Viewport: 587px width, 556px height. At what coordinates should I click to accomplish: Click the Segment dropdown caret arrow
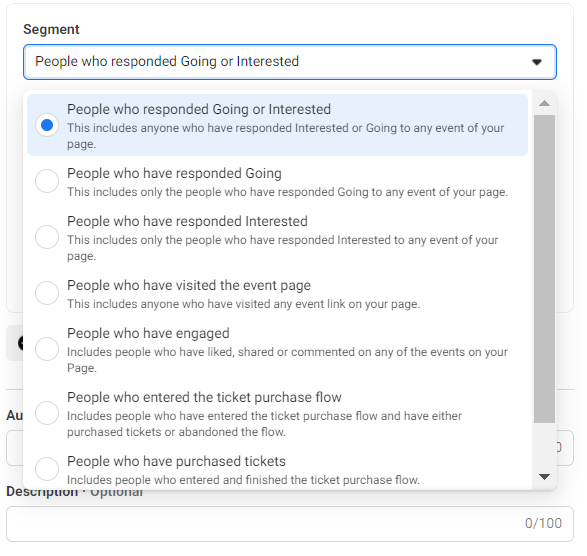coord(537,62)
